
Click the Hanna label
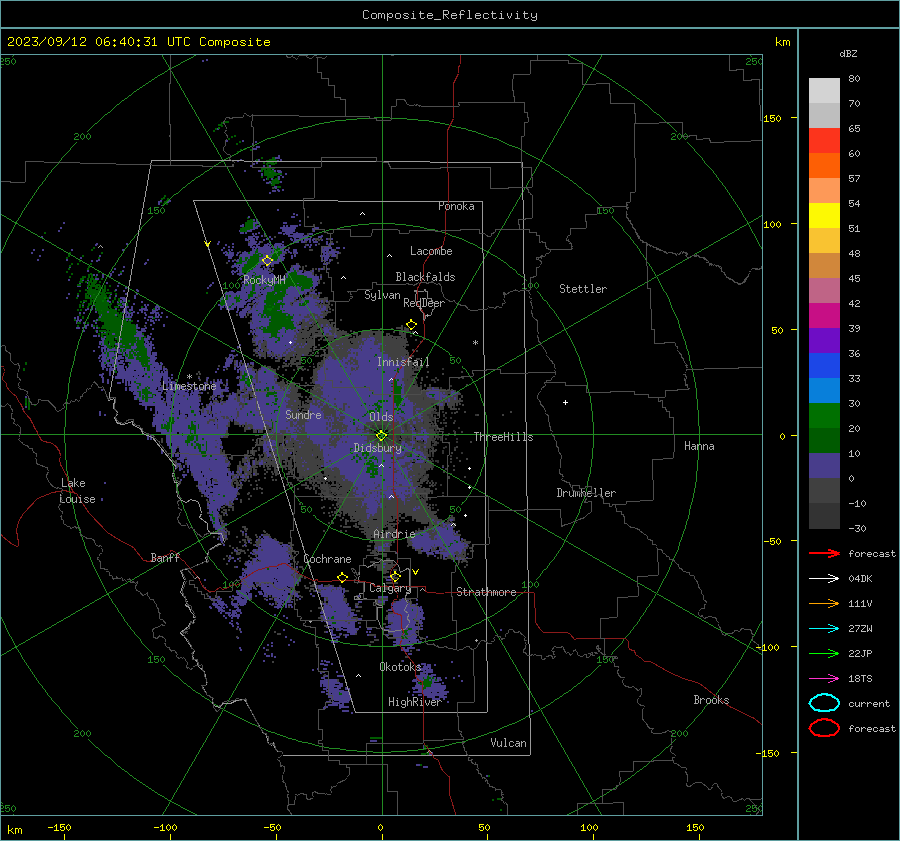(x=699, y=446)
